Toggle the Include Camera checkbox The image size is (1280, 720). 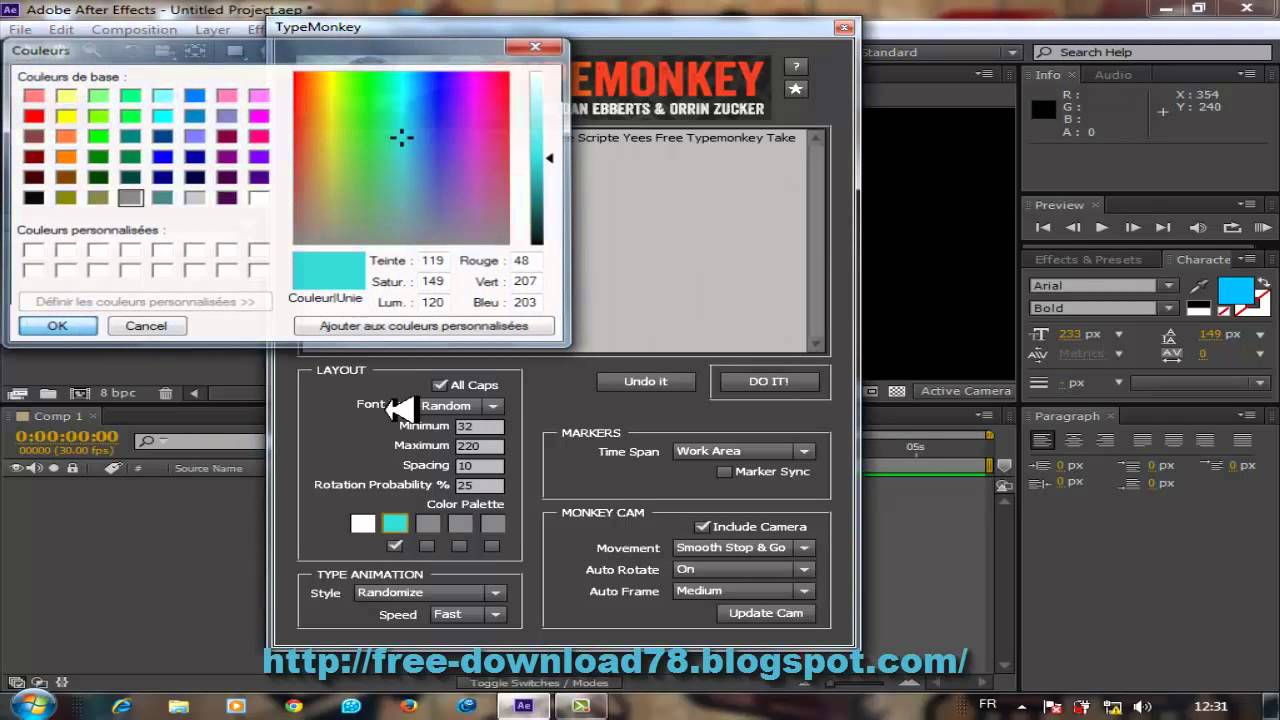pyautogui.click(x=702, y=527)
